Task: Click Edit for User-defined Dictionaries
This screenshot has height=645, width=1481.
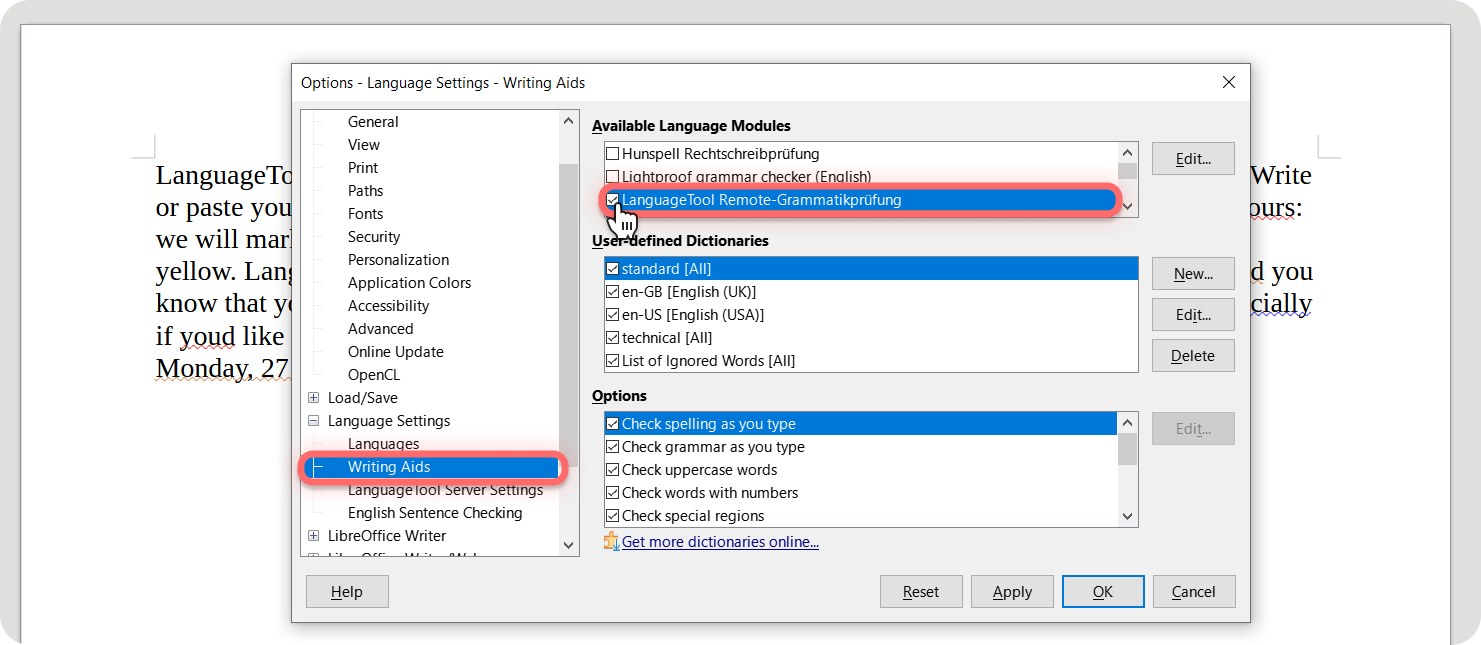Action: pyautogui.click(x=1193, y=315)
